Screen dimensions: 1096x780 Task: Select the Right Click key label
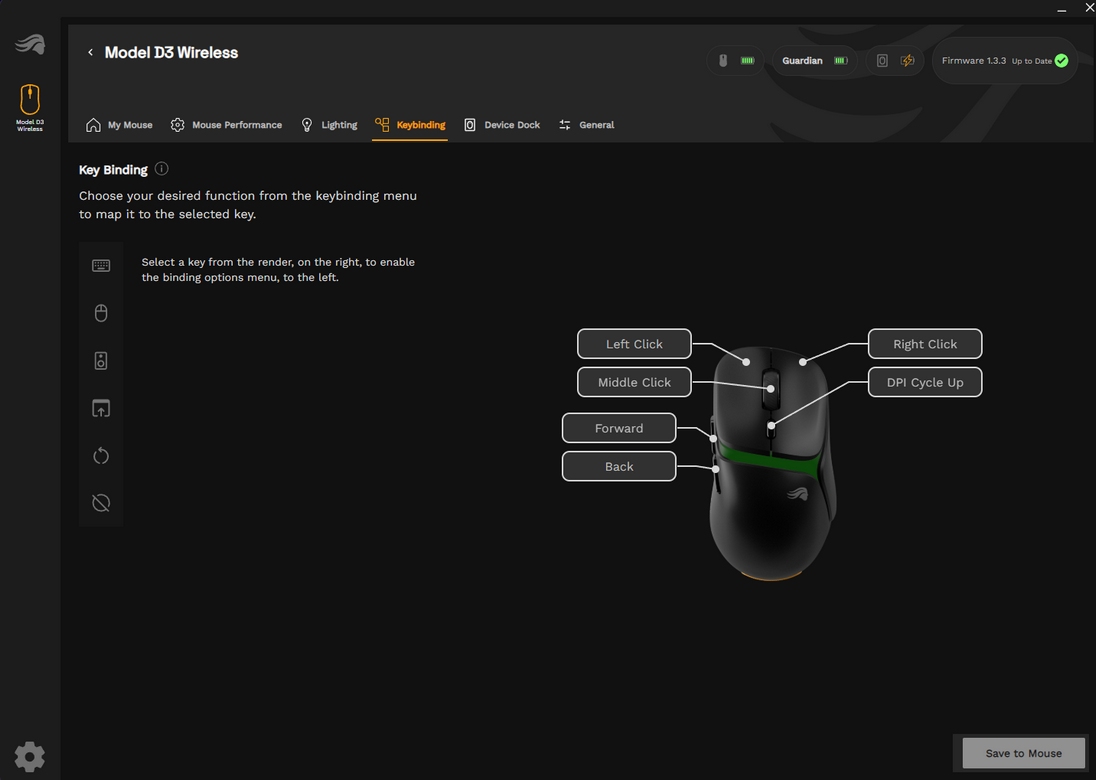pyautogui.click(x=925, y=344)
